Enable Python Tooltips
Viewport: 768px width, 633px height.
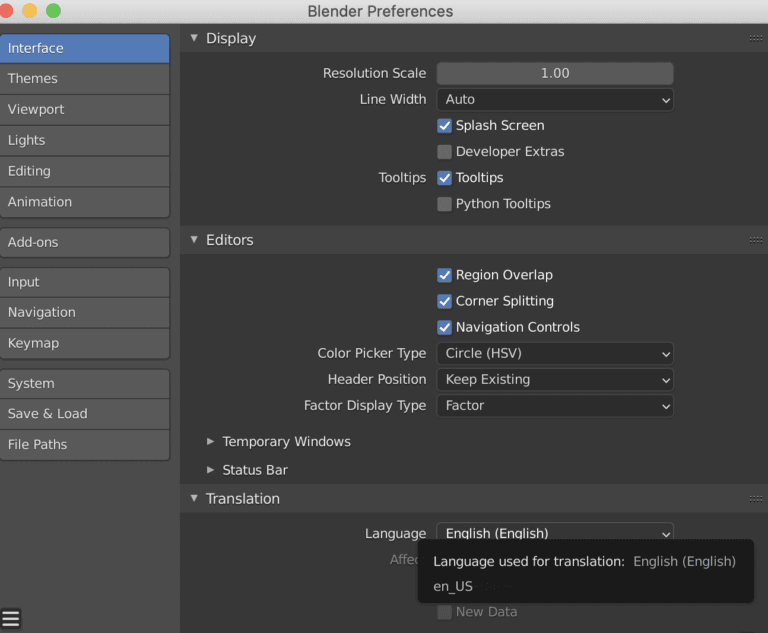(444, 204)
